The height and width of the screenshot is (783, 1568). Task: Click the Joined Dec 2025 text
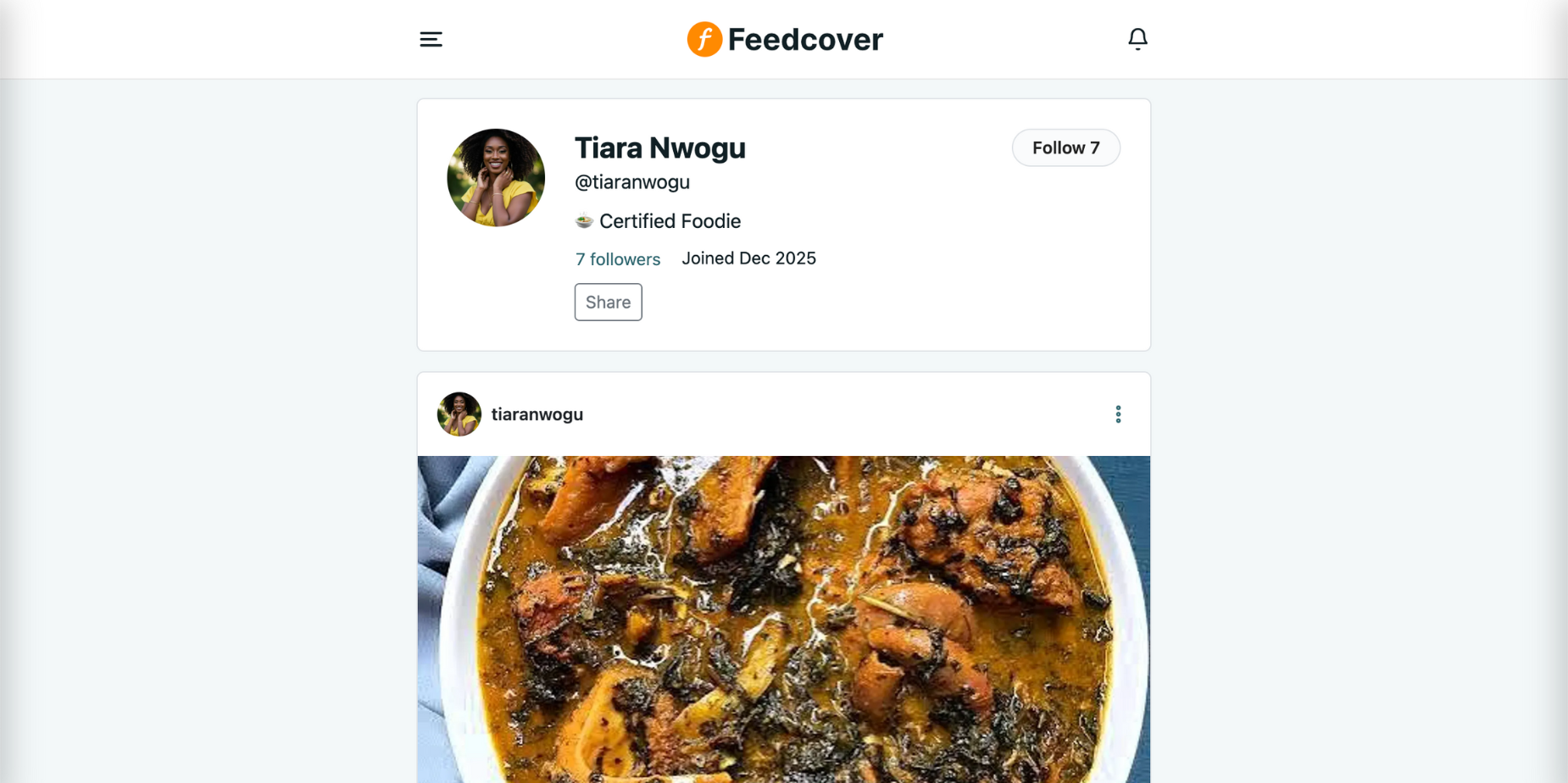tap(748, 258)
